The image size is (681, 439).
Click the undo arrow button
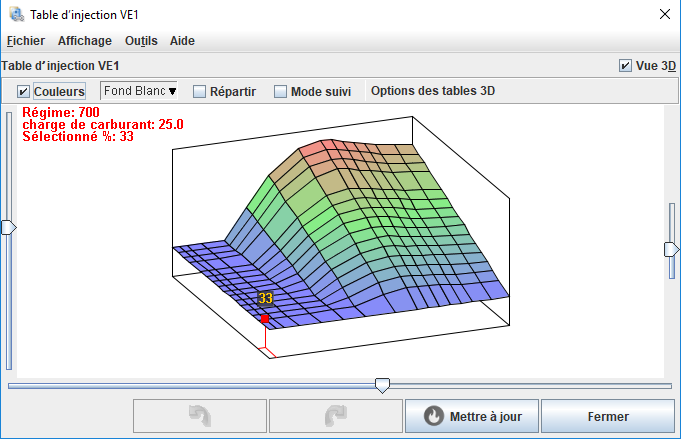pos(200,415)
